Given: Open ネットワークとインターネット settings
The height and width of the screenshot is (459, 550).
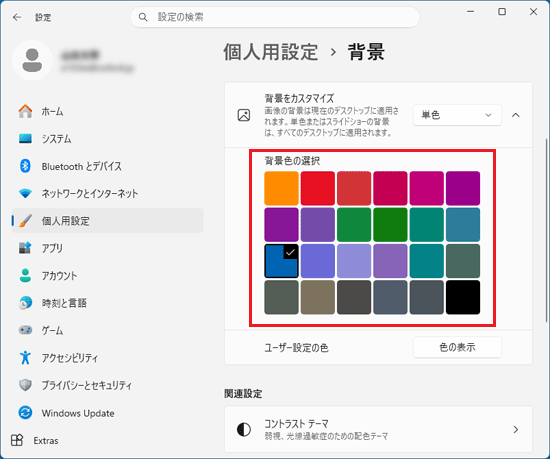Looking at the screenshot, I should tap(107, 193).
